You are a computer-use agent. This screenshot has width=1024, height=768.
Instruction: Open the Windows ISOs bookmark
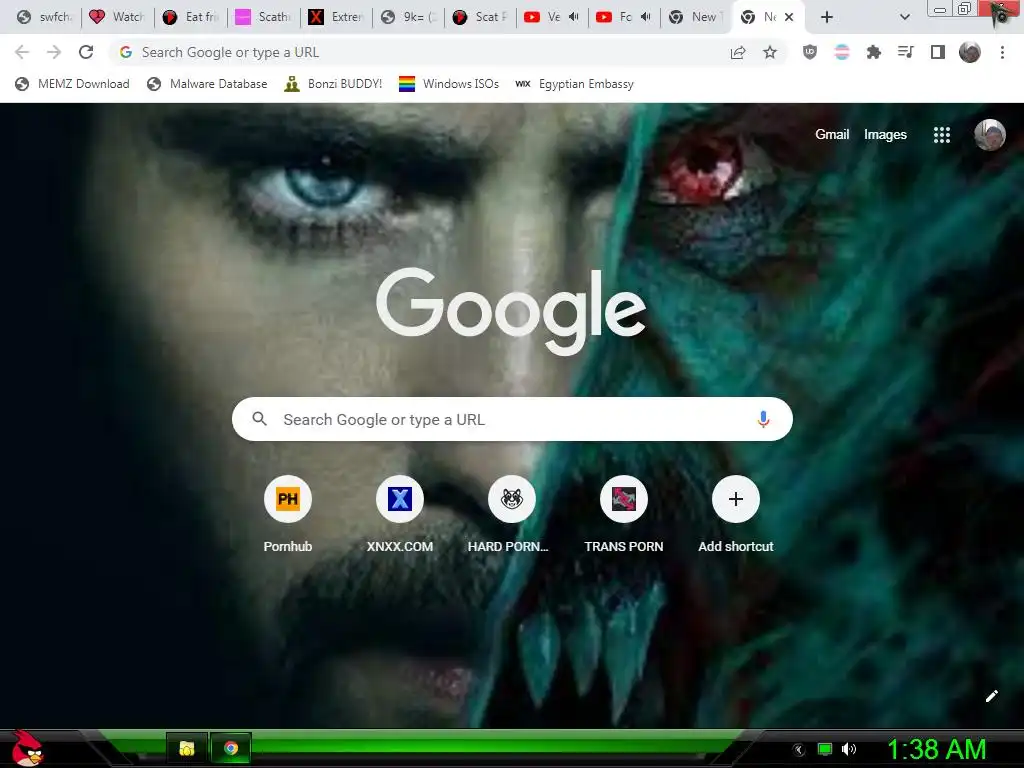449,84
